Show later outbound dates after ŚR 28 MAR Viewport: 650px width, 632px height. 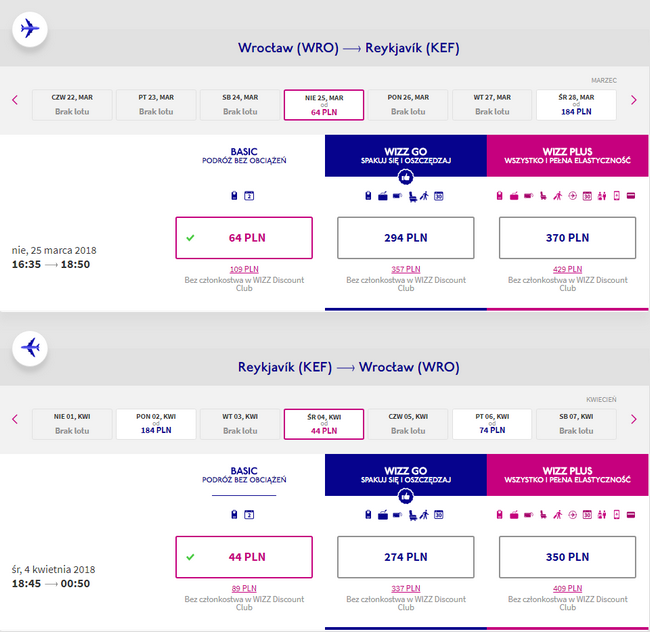tap(633, 100)
